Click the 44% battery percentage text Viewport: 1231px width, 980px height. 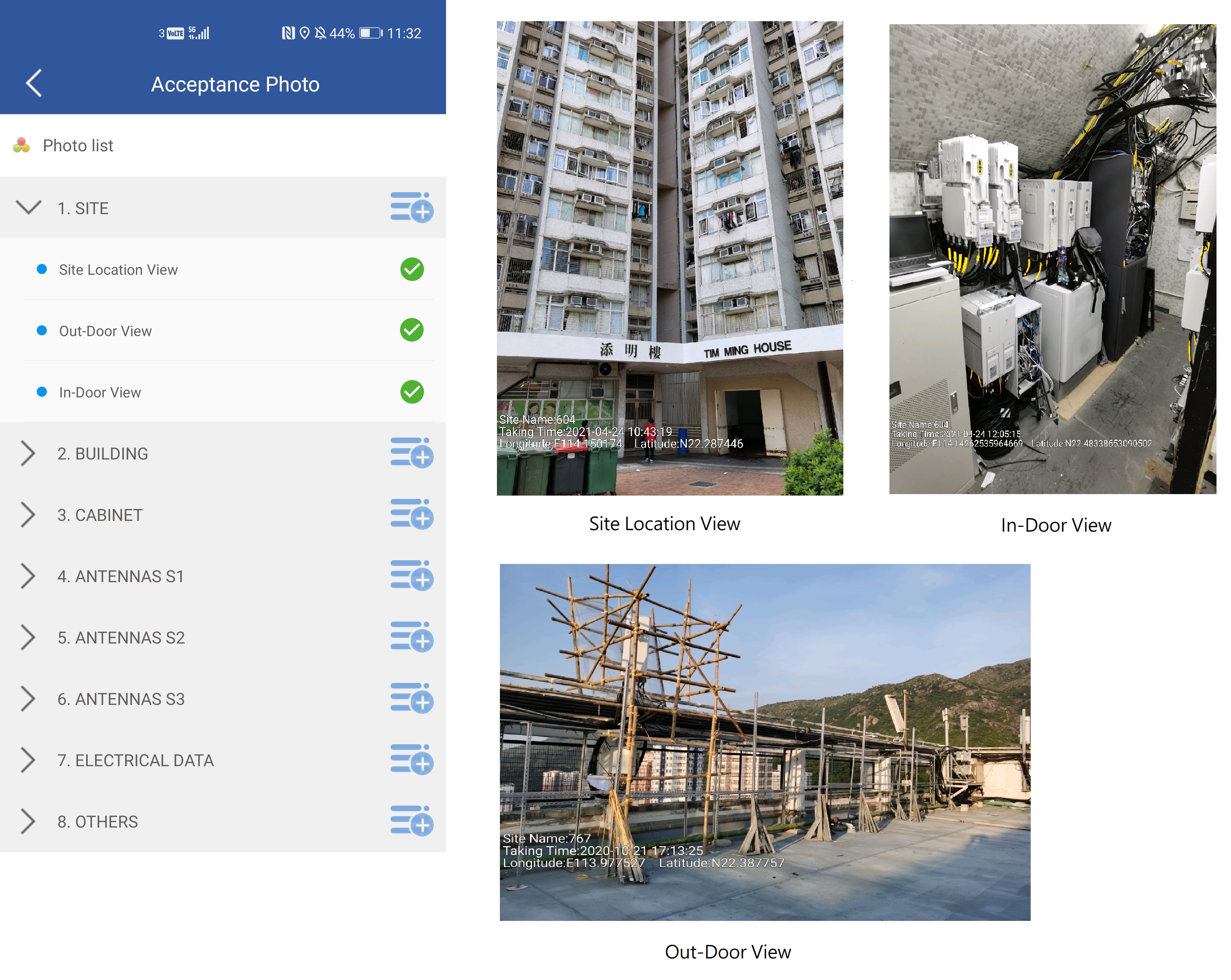pyautogui.click(x=342, y=33)
